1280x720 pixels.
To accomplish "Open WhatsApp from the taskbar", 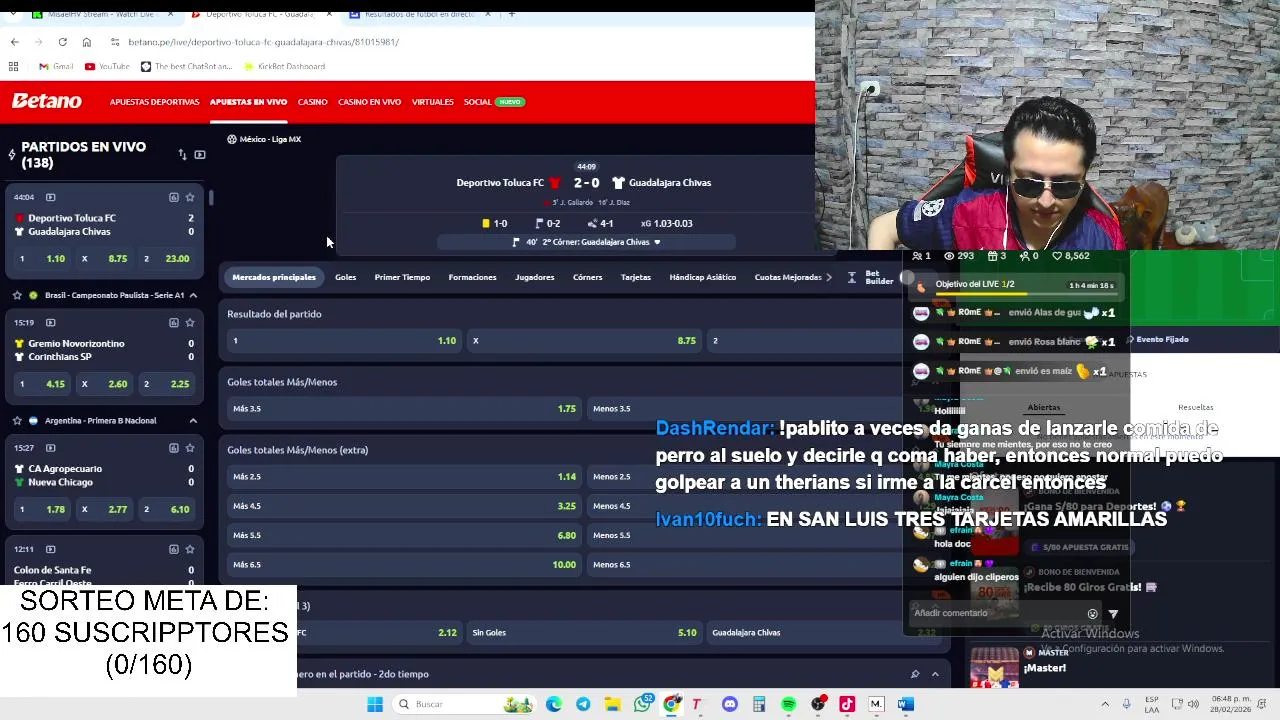I will (643, 704).
